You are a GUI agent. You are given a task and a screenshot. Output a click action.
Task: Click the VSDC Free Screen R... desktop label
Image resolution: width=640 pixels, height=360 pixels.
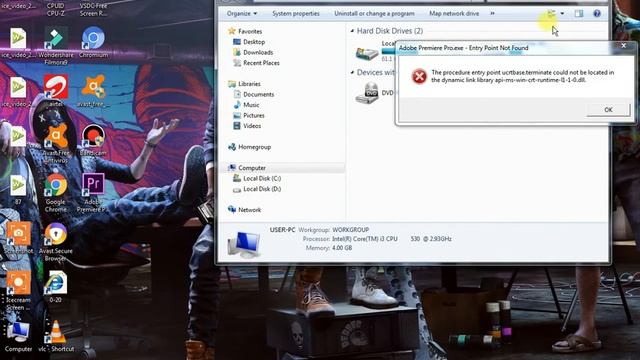click(93, 9)
